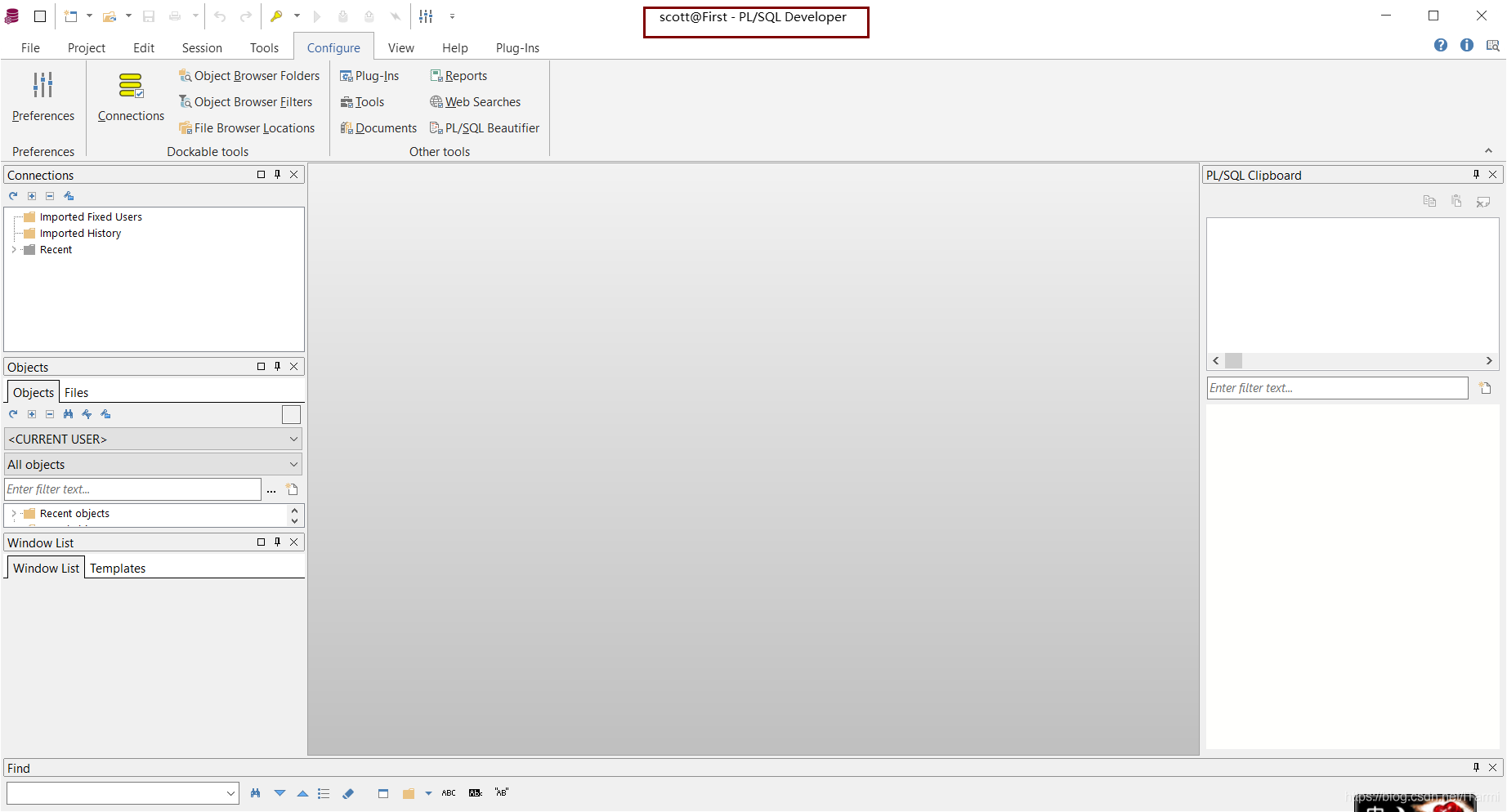Open Object Browser Folders settings
The height and width of the screenshot is (812, 1507).
pos(249,76)
